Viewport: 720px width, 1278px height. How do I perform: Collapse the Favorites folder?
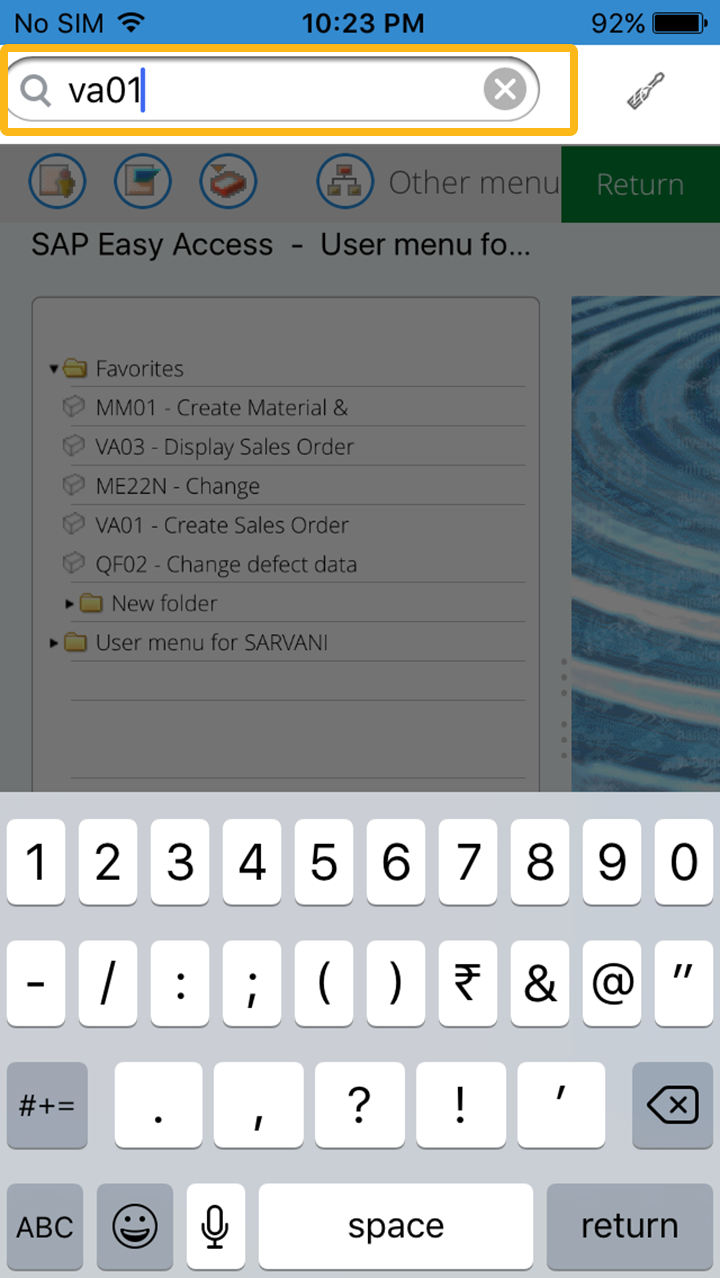click(54, 369)
